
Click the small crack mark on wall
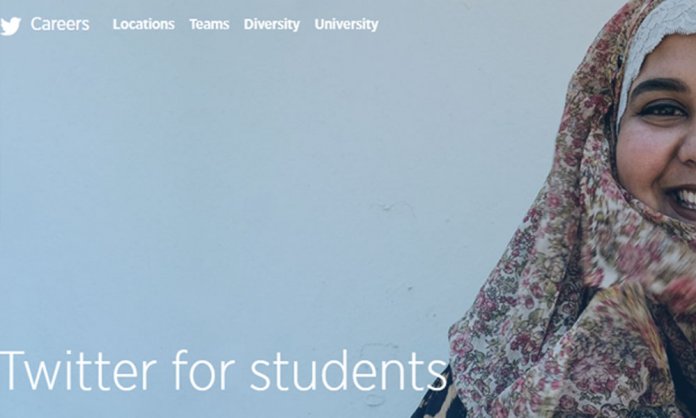393,206
